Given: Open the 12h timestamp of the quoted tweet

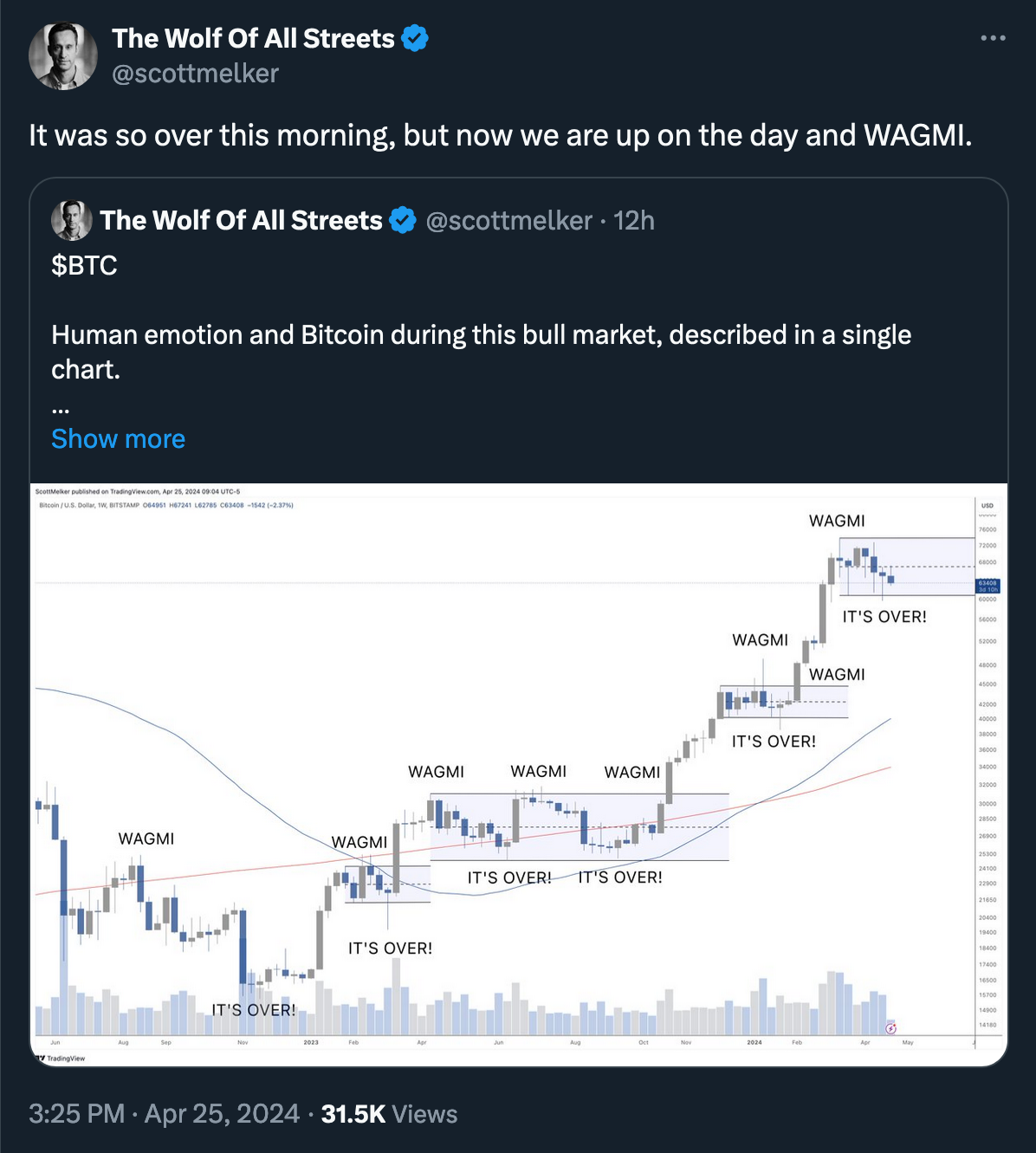Looking at the screenshot, I should click(634, 220).
